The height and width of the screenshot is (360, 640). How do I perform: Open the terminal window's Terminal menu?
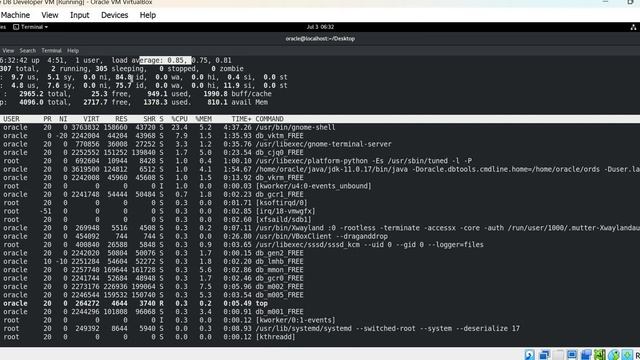51,51
